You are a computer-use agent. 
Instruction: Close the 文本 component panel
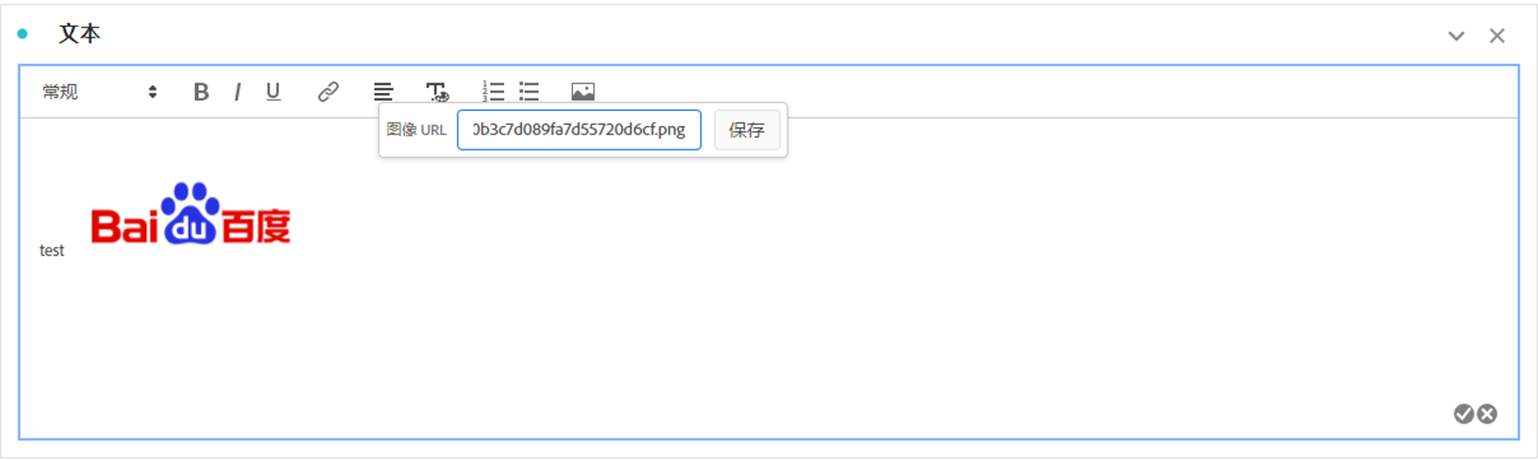tap(1497, 36)
